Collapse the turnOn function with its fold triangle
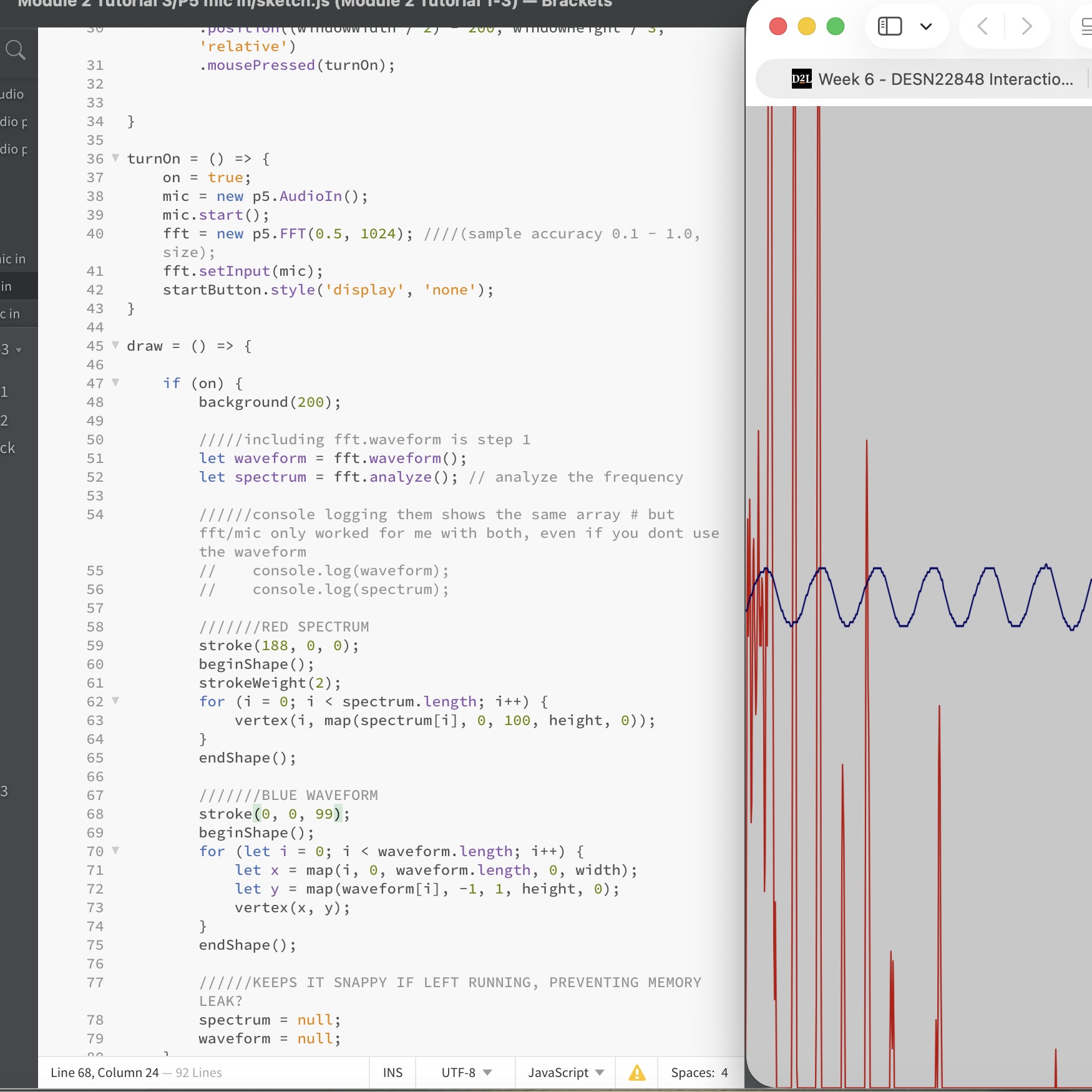 (116, 158)
